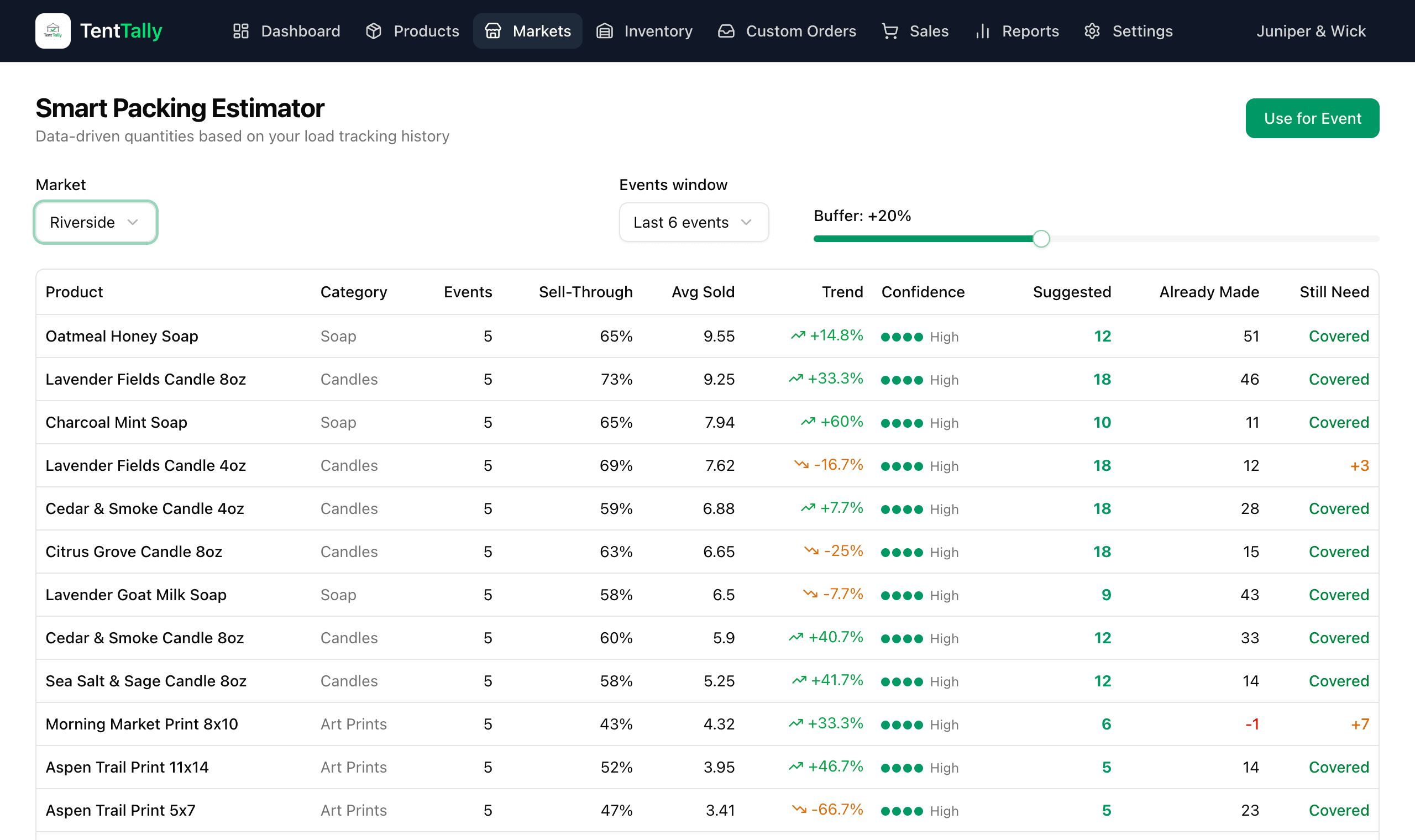Viewport: 1415px width, 840px height.
Task: Click the TentTally logo icon
Action: click(53, 30)
